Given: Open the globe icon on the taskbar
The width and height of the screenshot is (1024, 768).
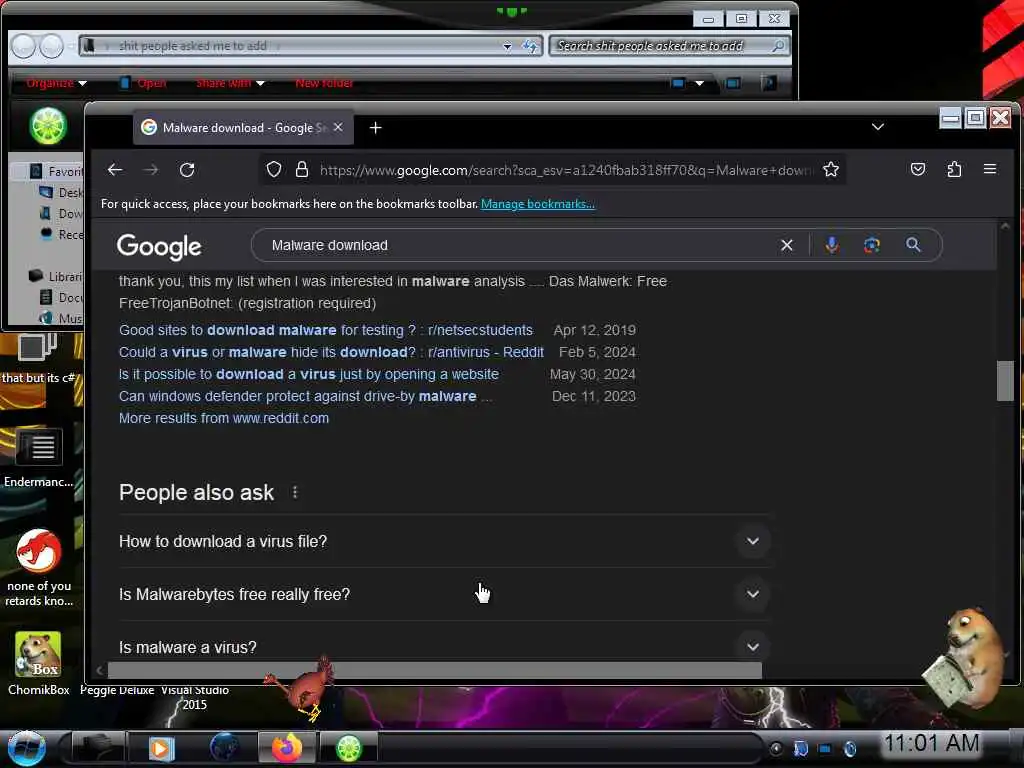Looking at the screenshot, I should coord(225,748).
